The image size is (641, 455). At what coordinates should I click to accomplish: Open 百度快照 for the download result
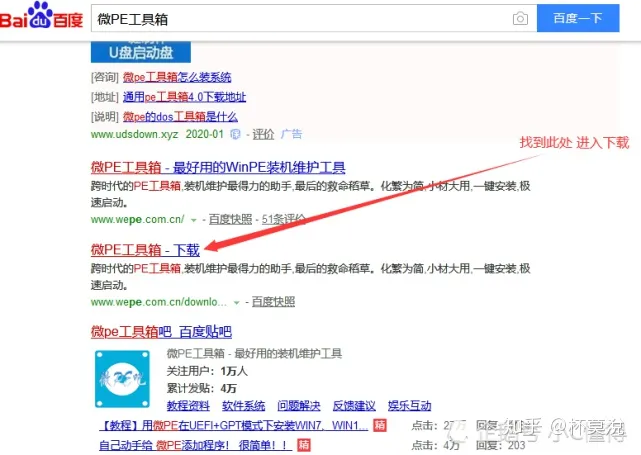point(273,302)
